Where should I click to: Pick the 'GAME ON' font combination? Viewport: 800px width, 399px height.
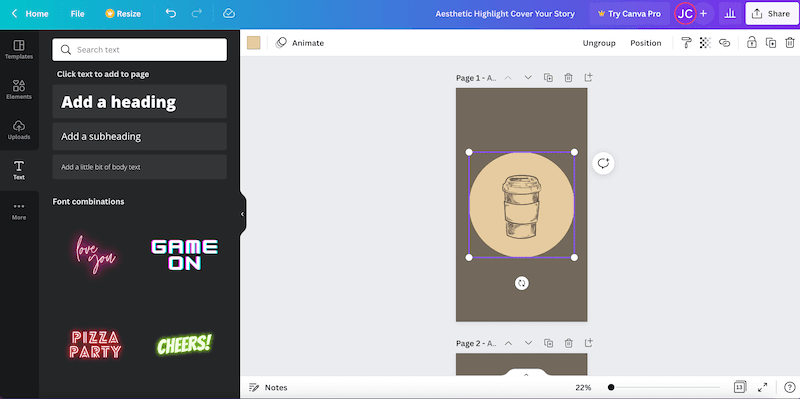(x=184, y=254)
